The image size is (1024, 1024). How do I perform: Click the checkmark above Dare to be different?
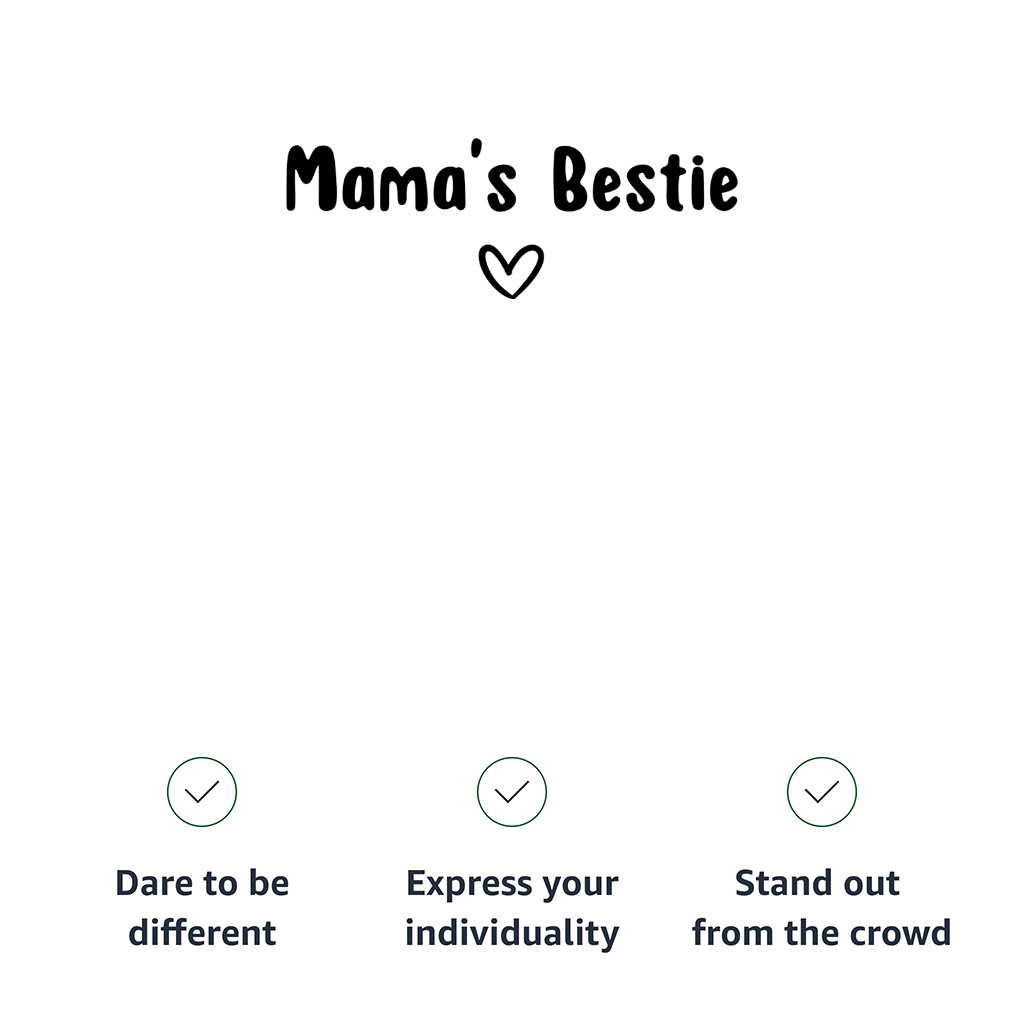click(202, 792)
